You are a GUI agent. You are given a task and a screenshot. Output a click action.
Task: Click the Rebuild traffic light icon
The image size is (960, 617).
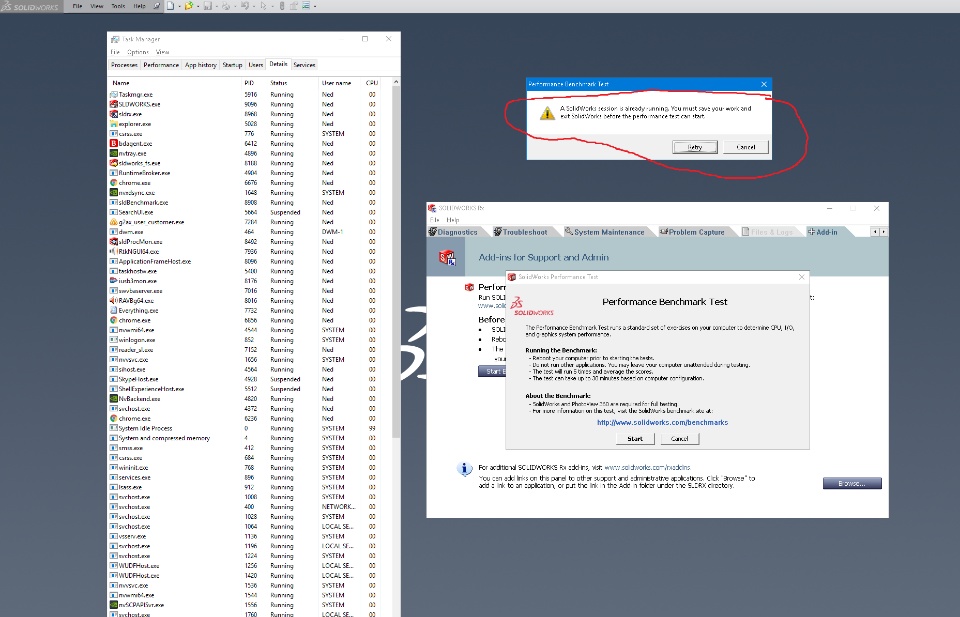[282, 6]
